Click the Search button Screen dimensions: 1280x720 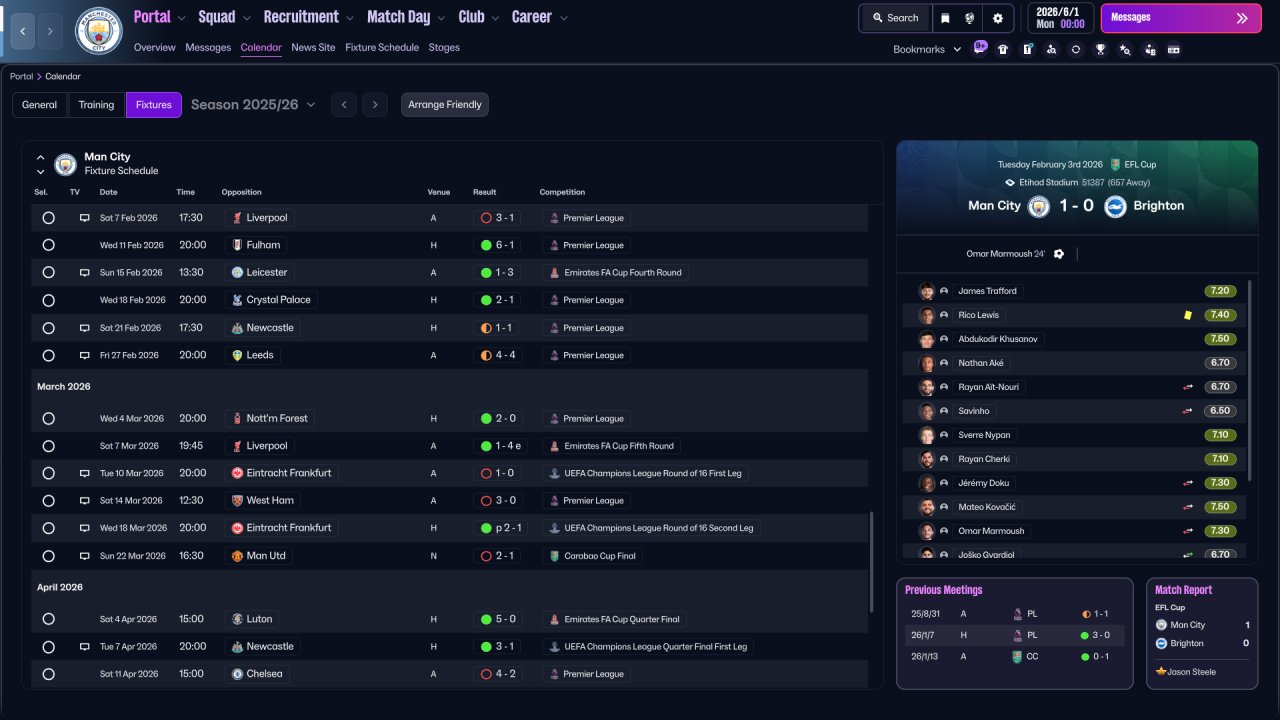(895, 18)
